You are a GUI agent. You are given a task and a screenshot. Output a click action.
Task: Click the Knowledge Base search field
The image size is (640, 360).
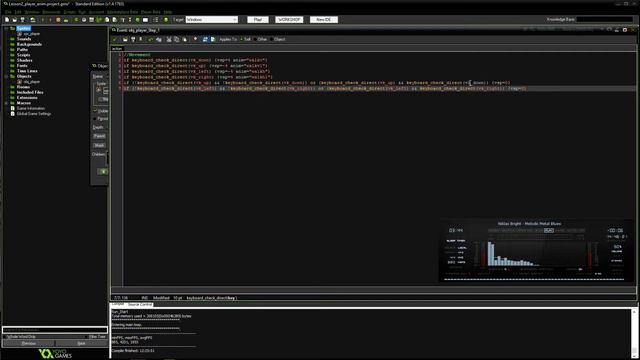point(604,19)
